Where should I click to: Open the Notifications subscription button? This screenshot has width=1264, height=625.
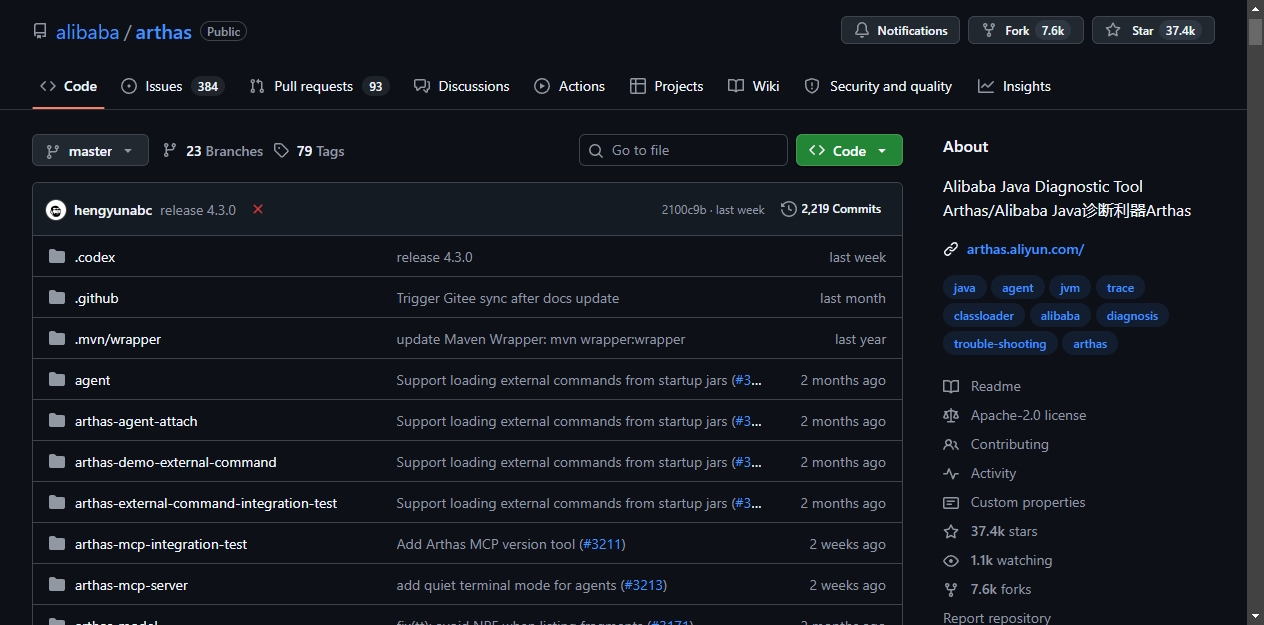tap(900, 30)
